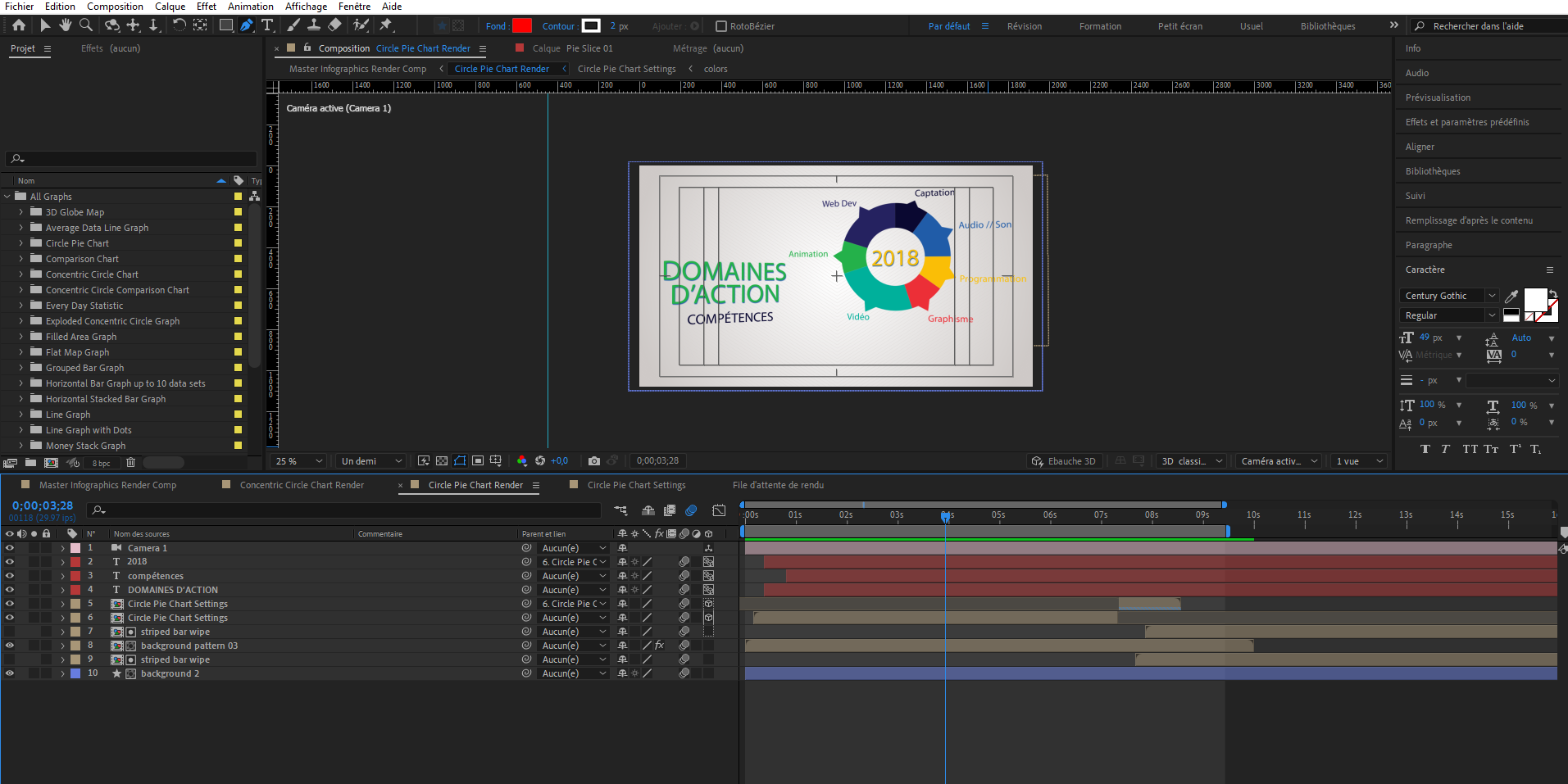The height and width of the screenshot is (784, 1568).
Task: Click the red Fond fill color swatch
Action: 522,26
